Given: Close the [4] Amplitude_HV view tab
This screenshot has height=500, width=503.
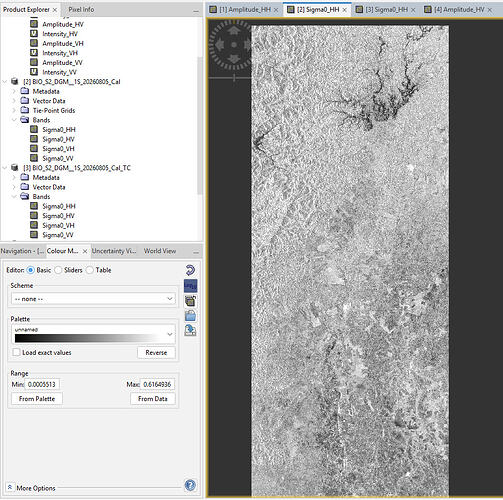Looking at the screenshot, I should (490, 10).
